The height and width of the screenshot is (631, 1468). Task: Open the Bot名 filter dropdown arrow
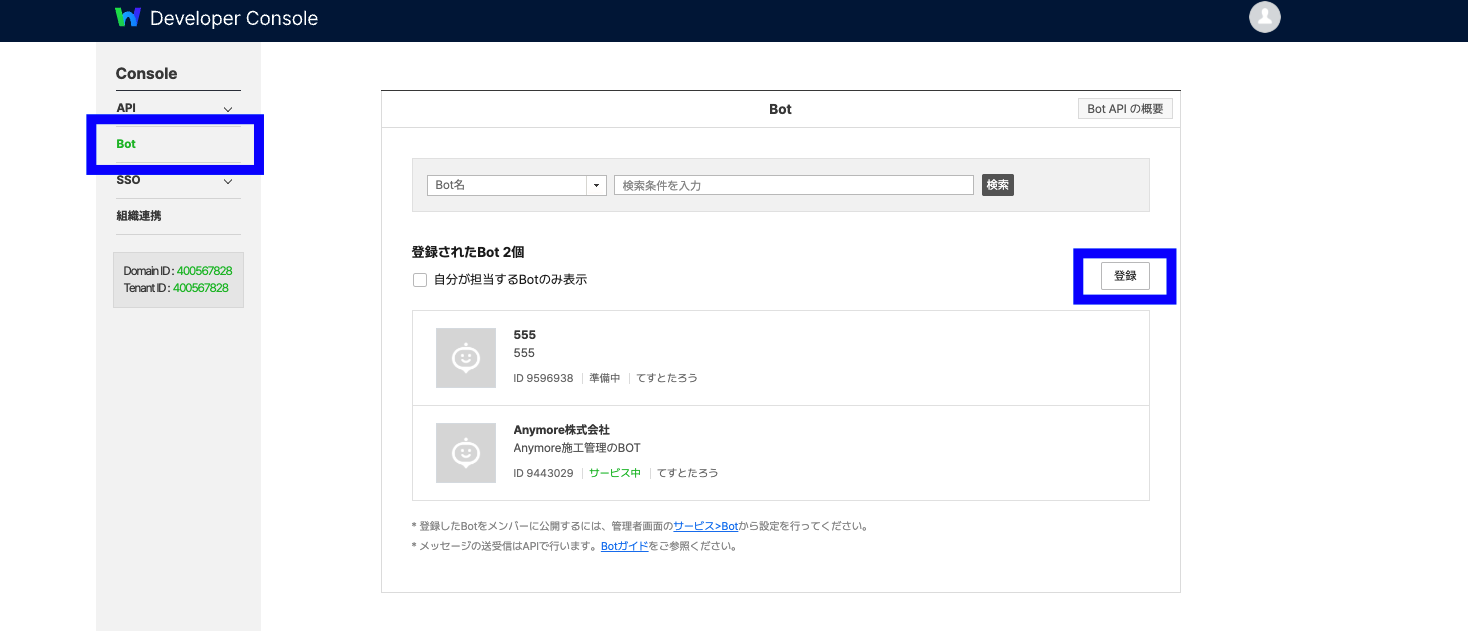pos(596,185)
